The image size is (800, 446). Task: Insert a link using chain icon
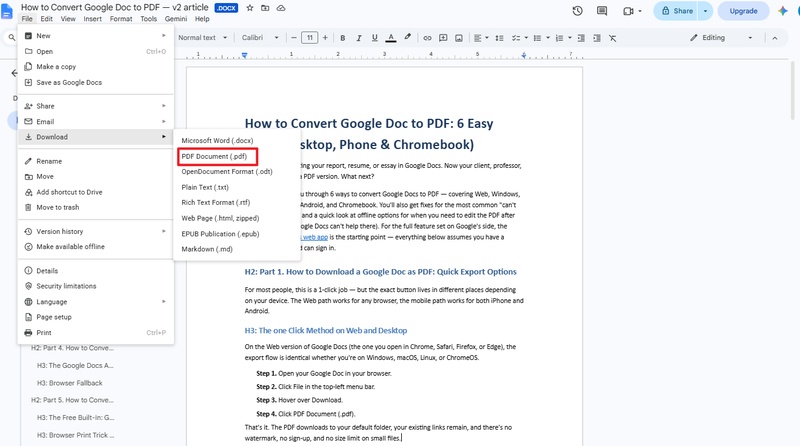[427, 38]
